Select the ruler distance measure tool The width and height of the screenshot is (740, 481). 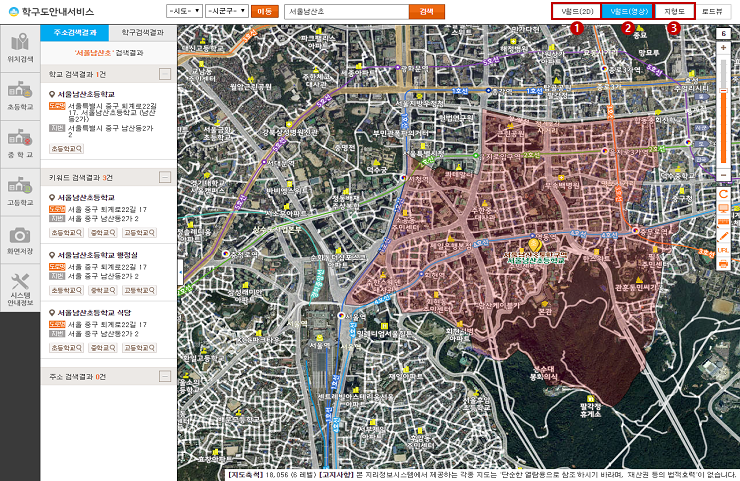coord(723,222)
